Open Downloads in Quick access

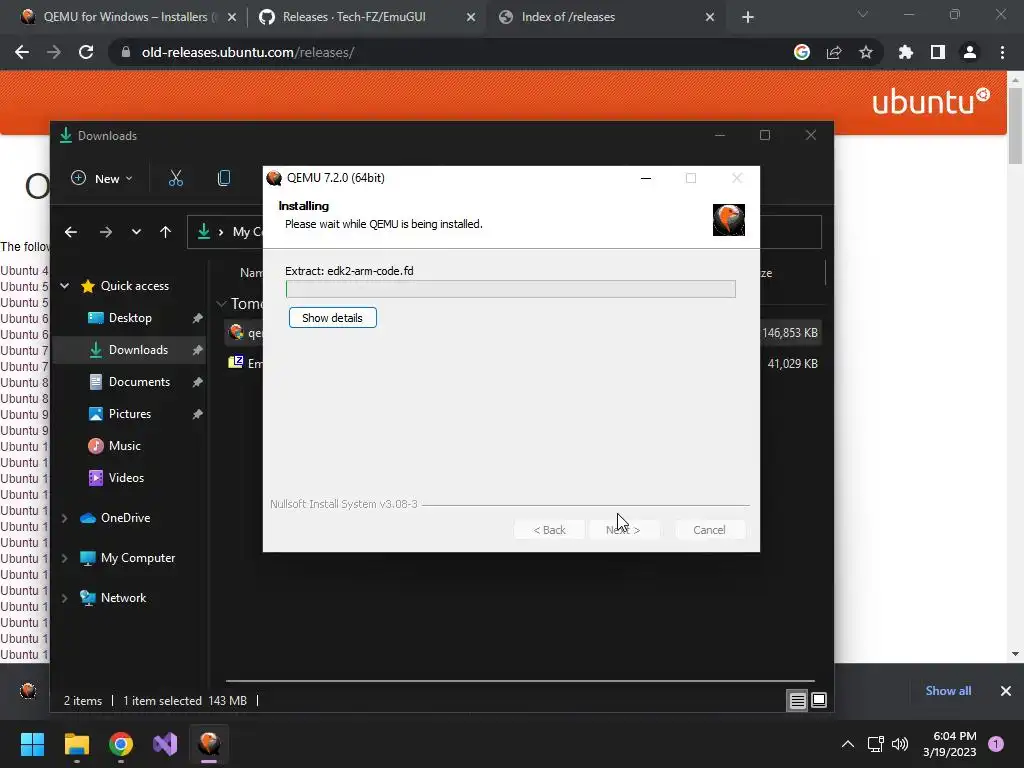pyautogui.click(x=138, y=350)
